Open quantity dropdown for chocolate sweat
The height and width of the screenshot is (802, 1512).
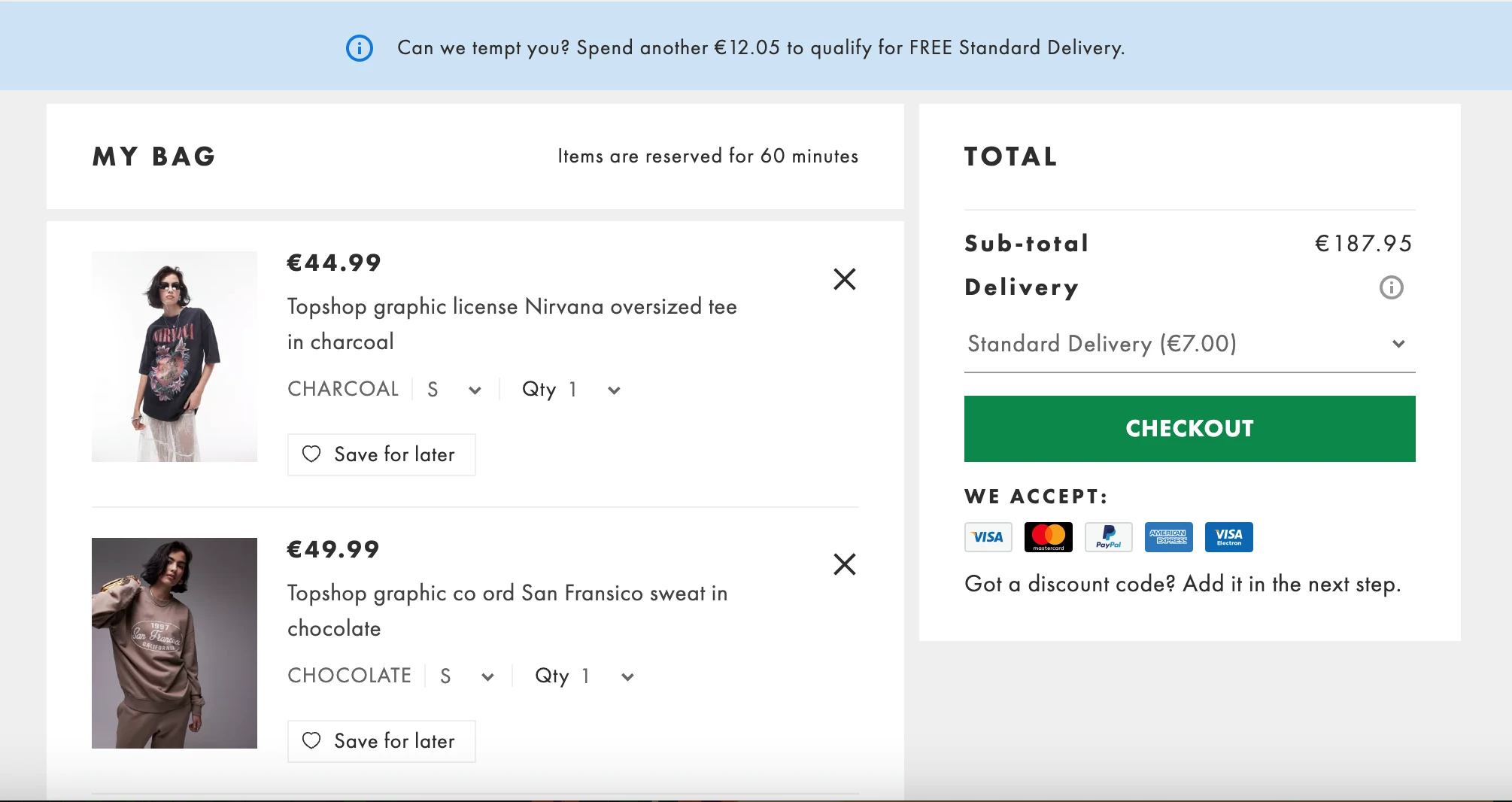tap(584, 676)
